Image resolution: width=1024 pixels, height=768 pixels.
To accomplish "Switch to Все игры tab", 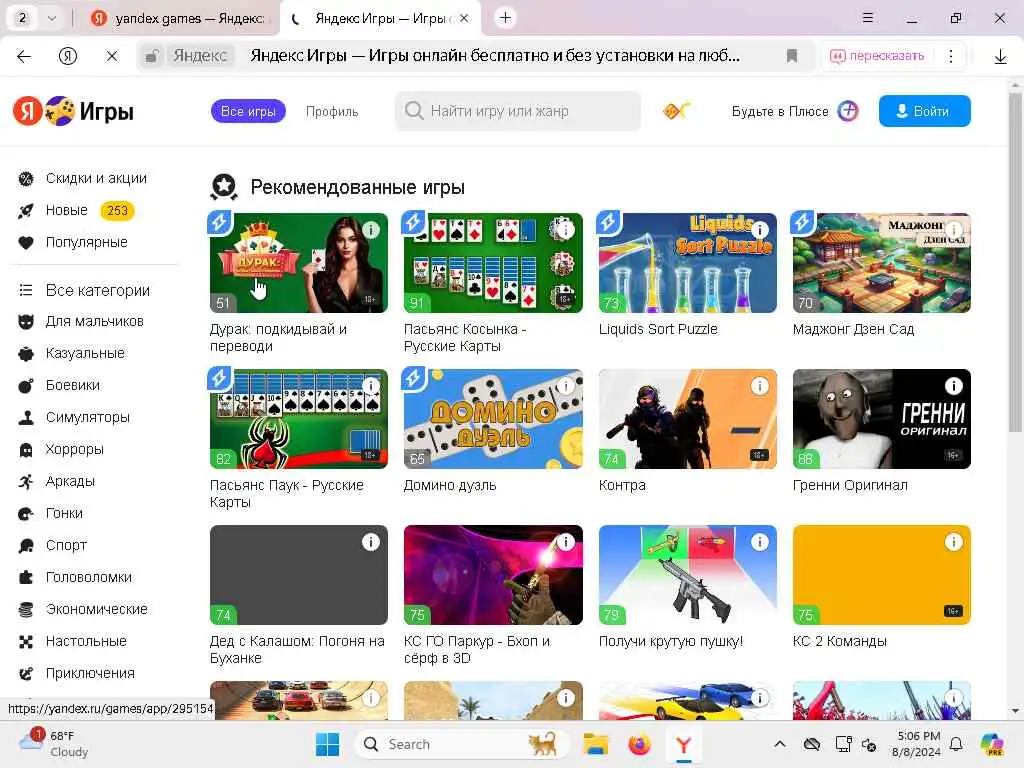I will [x=248, y=112].
